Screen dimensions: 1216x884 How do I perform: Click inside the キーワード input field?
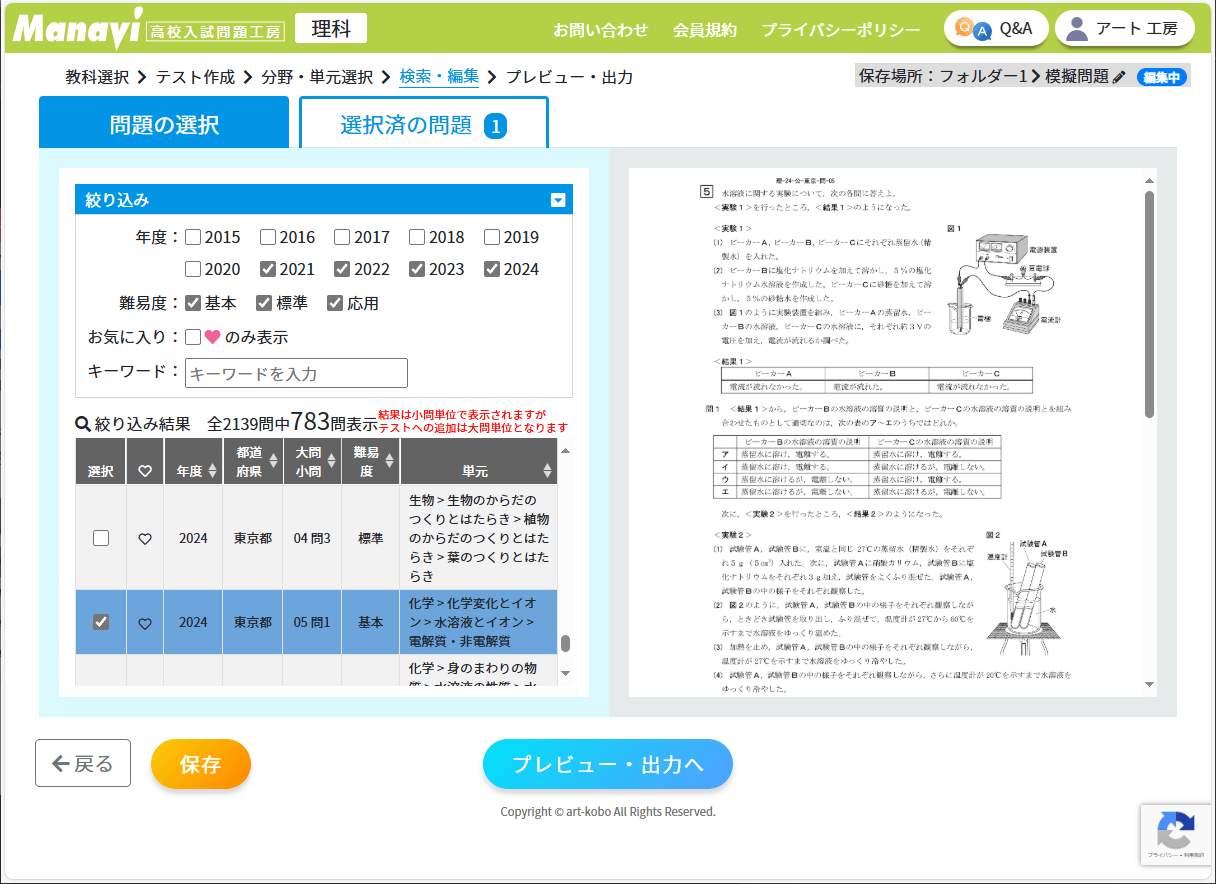[x=296, y=373]
